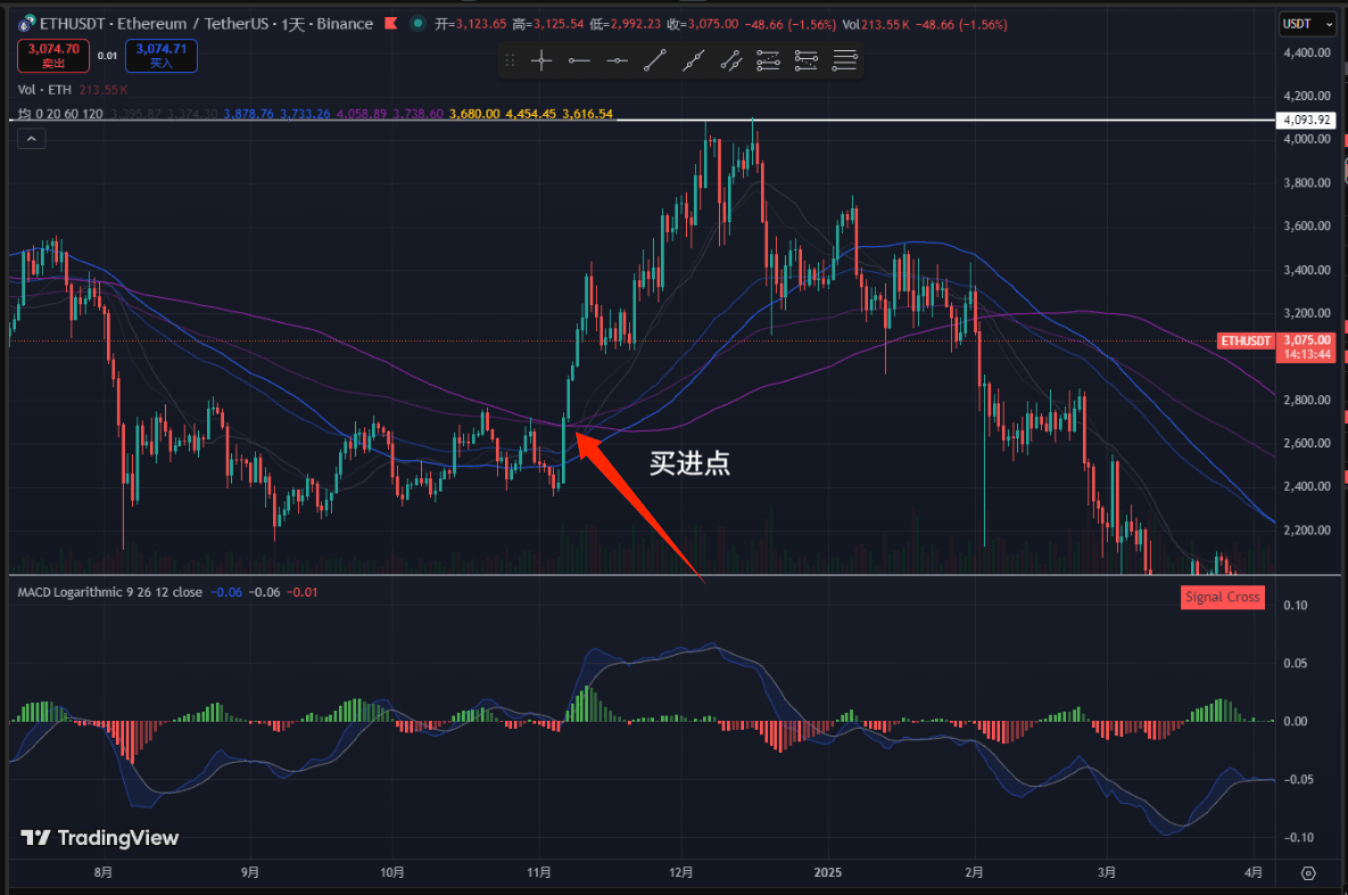
Task: Click the blue 3,074.71 buy button
Action: [161, 55]
